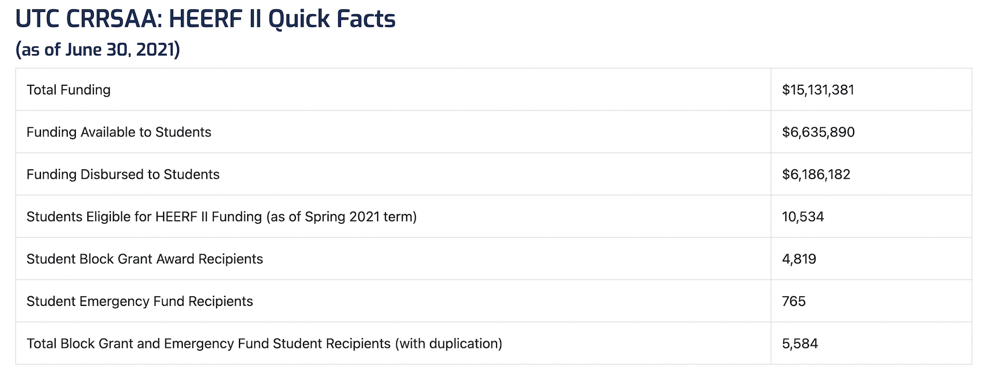Click the 'Quick Facts' words in the heading
This screenshot has height=378, width=990.
332,20
